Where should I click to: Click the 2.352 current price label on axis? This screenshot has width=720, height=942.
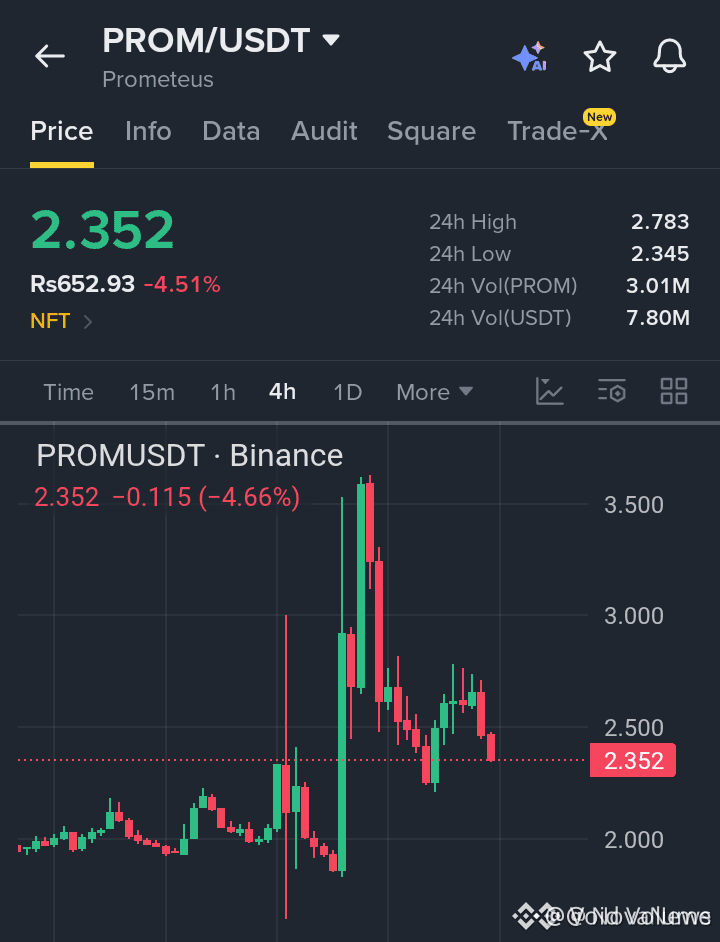(633, 761)
